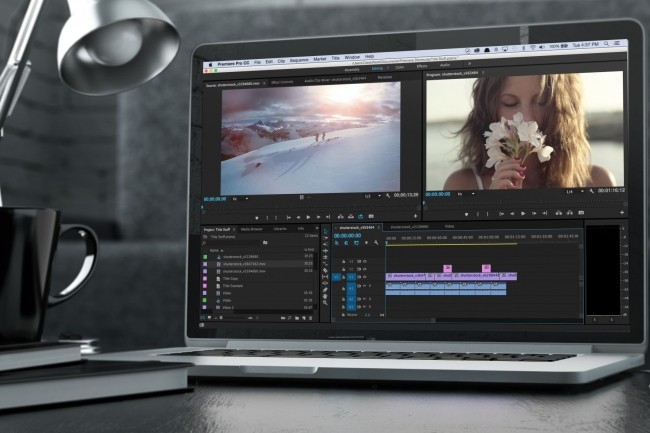Click Export Frame camera in Program monitor
The image size is (650, 433).
point(581,213)
